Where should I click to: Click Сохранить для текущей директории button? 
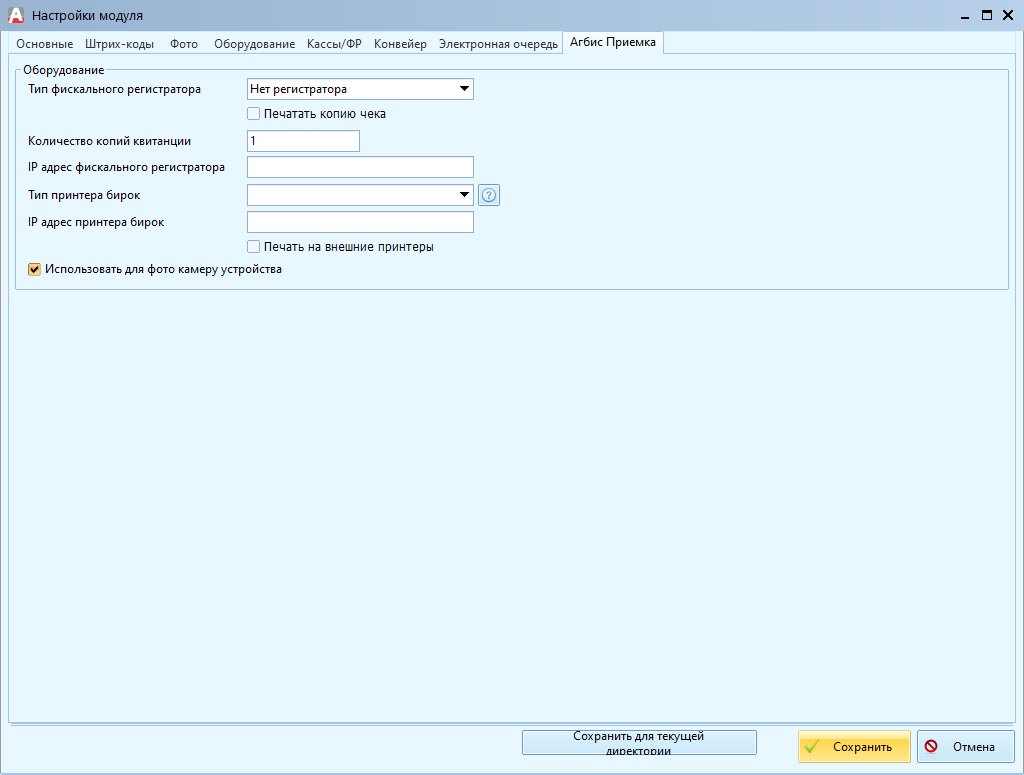pos(639,742)
